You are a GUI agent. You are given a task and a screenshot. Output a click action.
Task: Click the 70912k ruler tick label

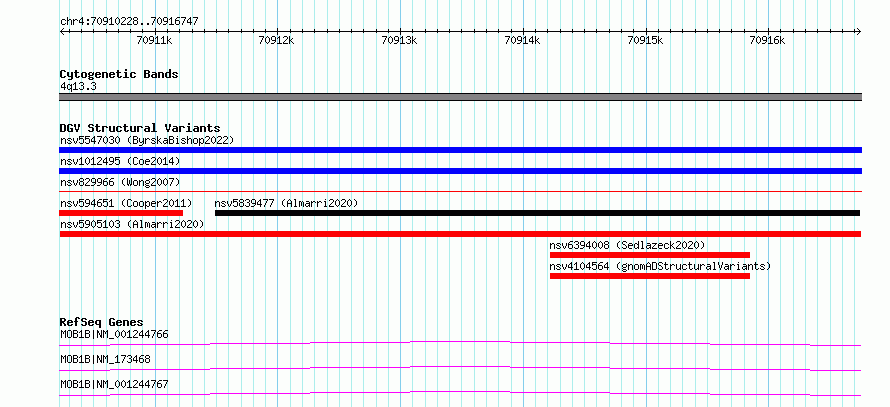(276, 41)
